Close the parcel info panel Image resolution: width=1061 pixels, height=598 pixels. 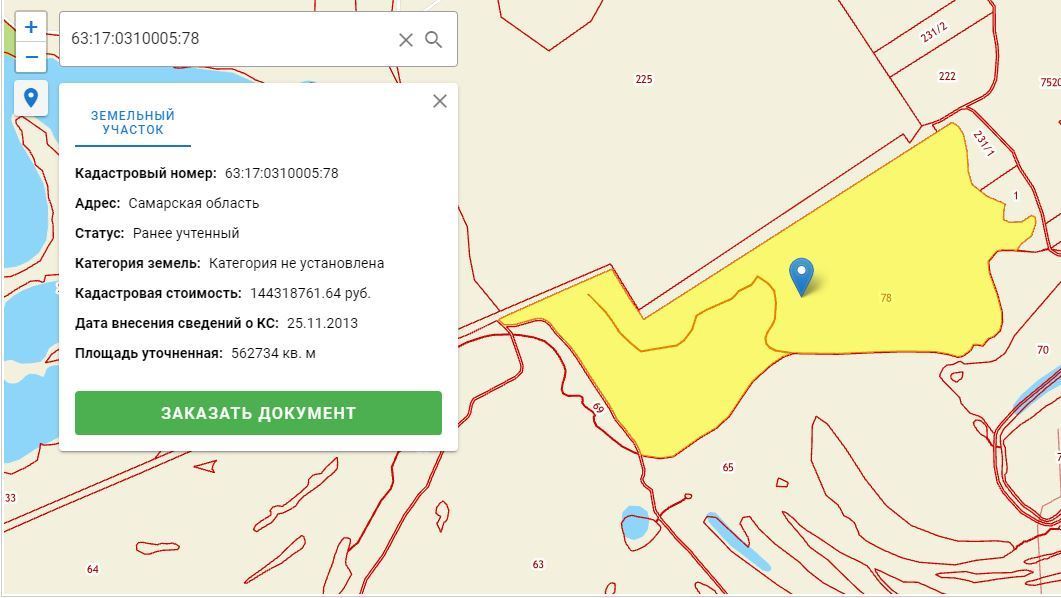point(440,101)
